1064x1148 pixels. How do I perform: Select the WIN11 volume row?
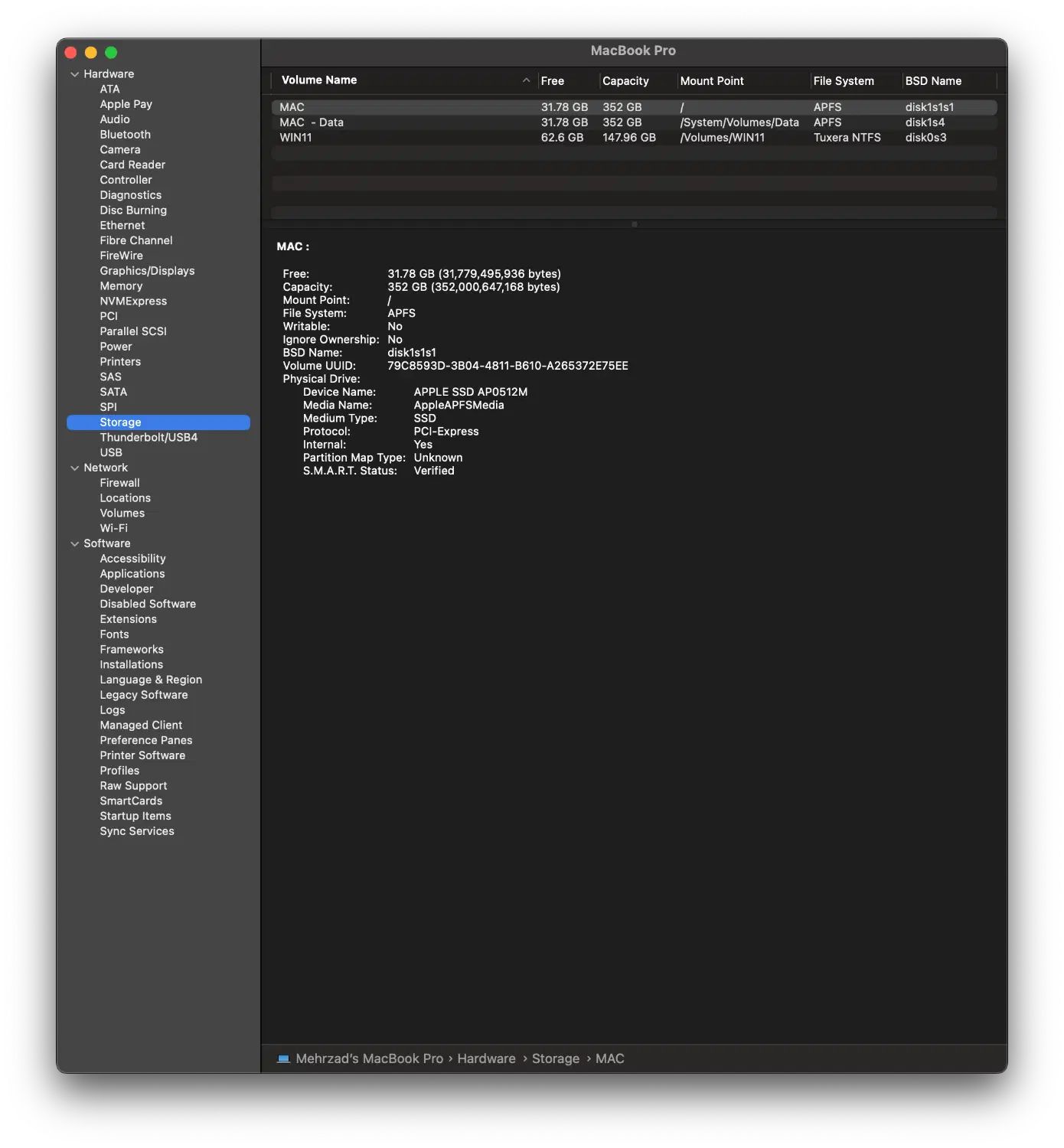pos(634,138)
